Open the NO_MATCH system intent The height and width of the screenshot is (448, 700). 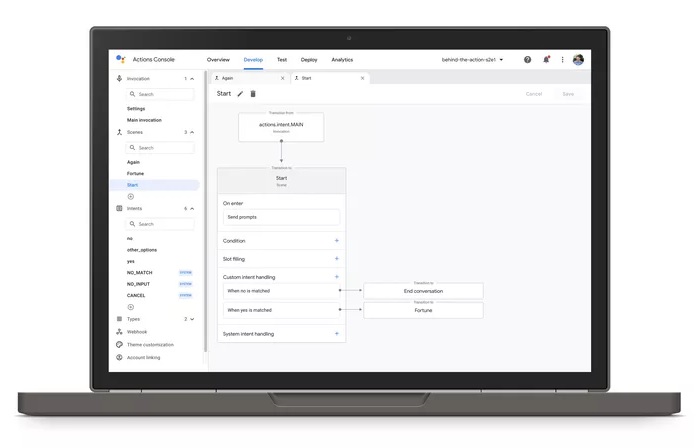139,273
